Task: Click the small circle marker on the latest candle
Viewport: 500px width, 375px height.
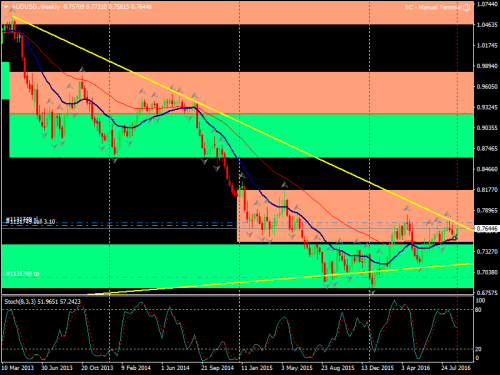Action: (x=455, y=238)
